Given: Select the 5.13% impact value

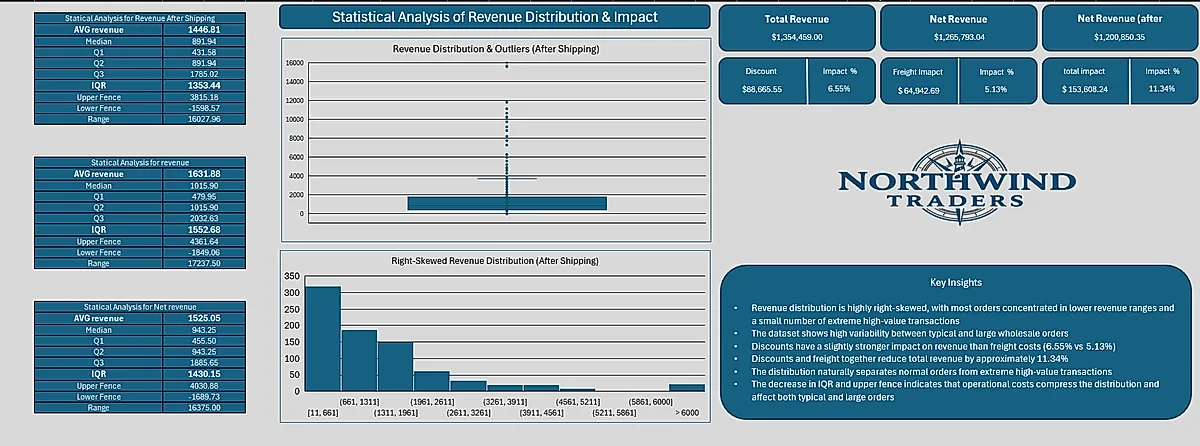Looking at the screenshot, I should (x=995, y=89).
